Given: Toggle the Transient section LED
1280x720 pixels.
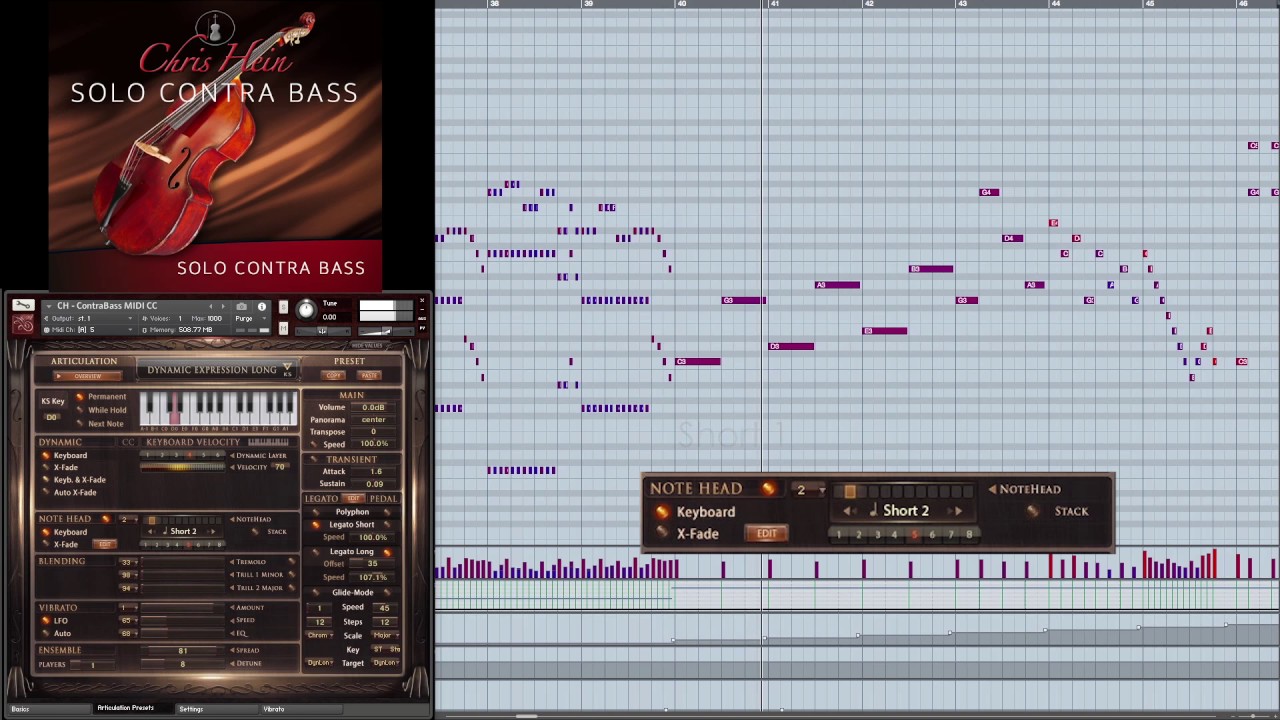Looking at the screenshot, I should (x=314, y=459).
